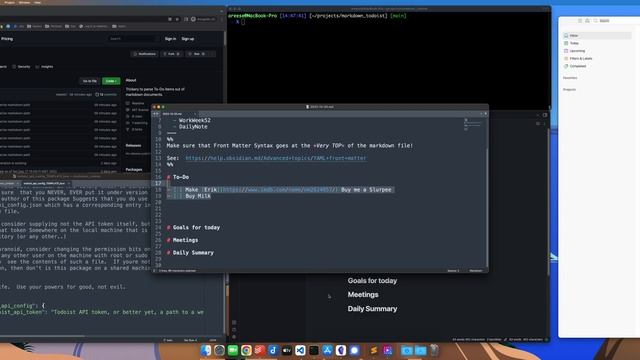Image resolution: width=640 pixels, height=360 pixels.
Task: Click the todoist_api_token config line
Action: point(102,312)
